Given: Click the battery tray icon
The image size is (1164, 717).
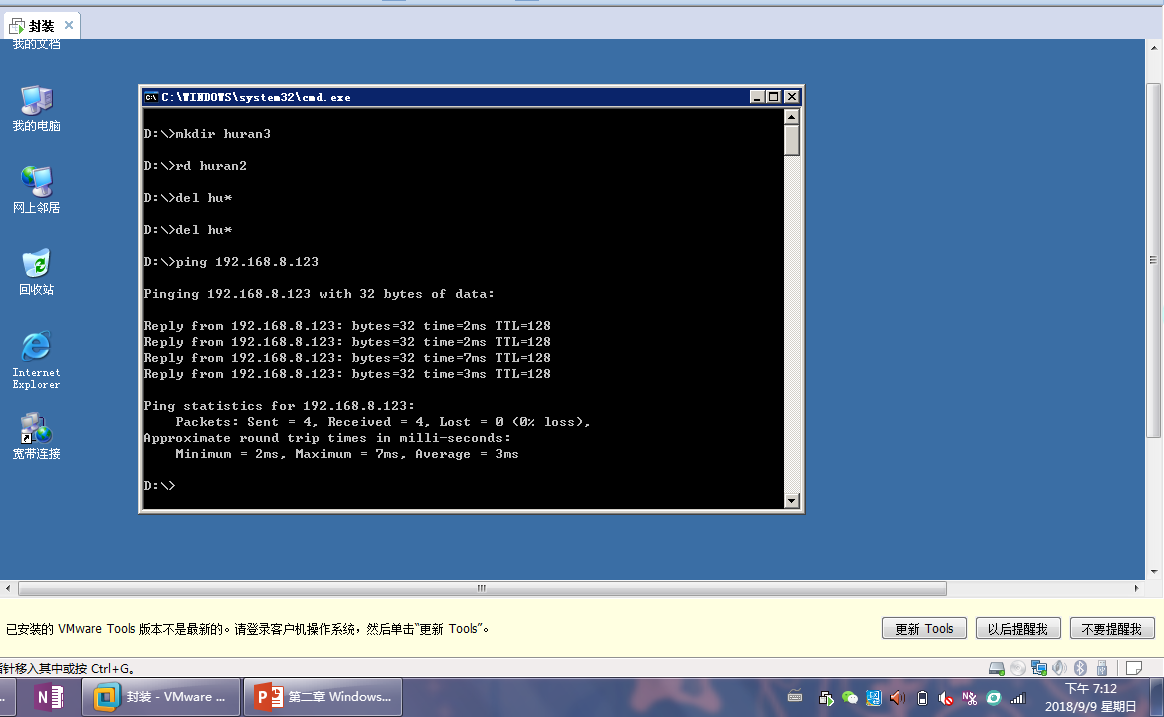Looking at the screenshot, I should (922, 698).
